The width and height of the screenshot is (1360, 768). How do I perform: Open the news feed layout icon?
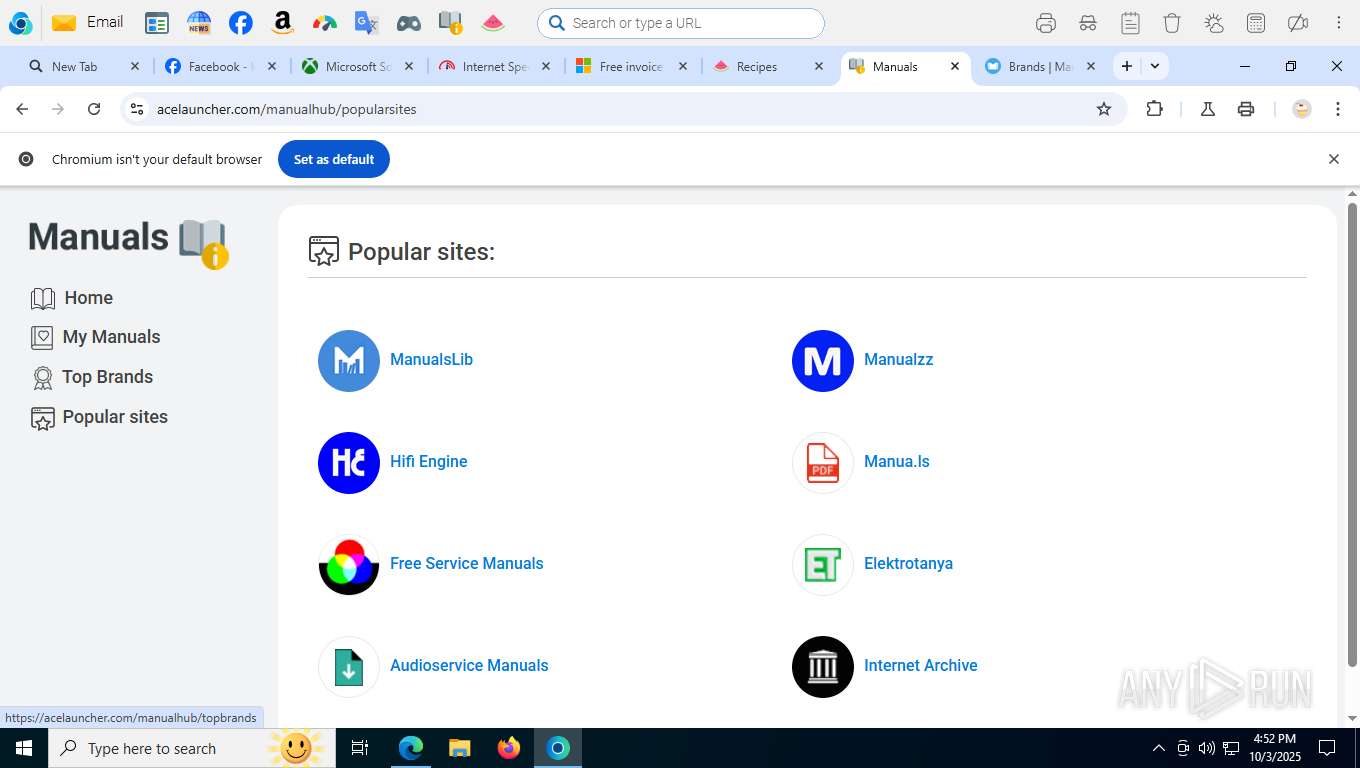pyautogui.click(x=157, y=23)
